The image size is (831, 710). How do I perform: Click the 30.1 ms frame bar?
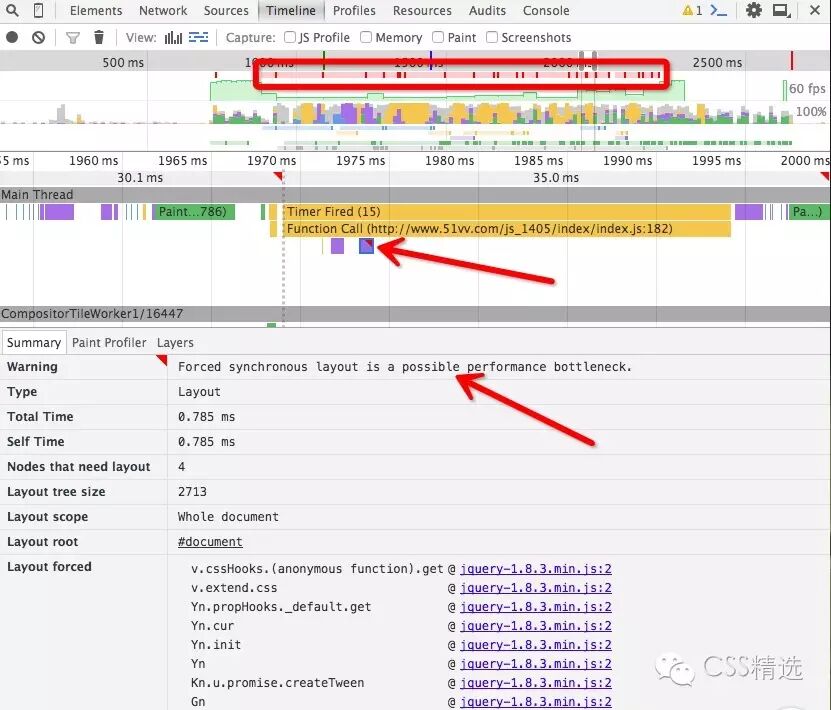(x=140, y=178)
